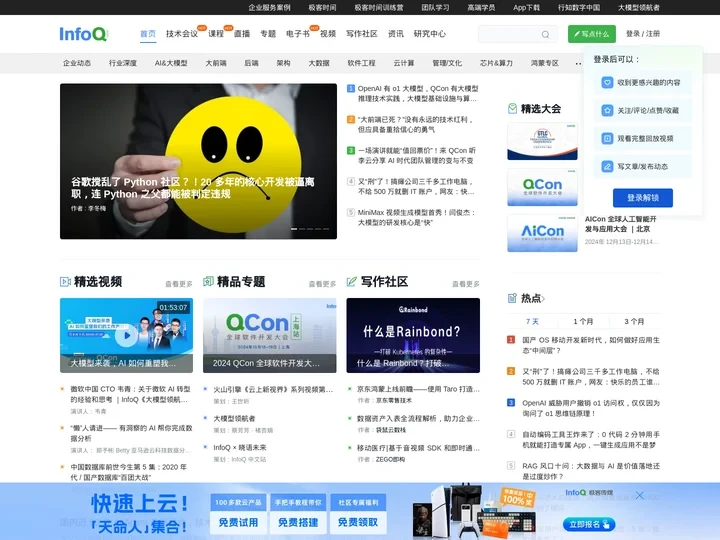Open App下载 in top bar
Screen dimensions: 720x540
pyautogui.click(x=526, y=7)
